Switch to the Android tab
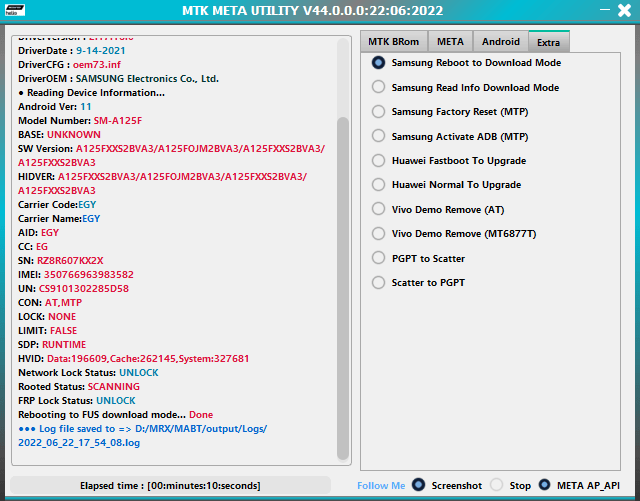640x501 pixels. (x=501, y=42)
